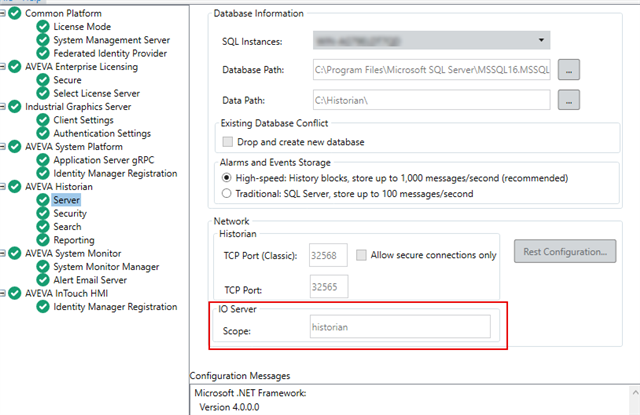Select High-speed History blocks storage option
The width and height of the screenshot is (640, 415).
click(x=226, y=178)
